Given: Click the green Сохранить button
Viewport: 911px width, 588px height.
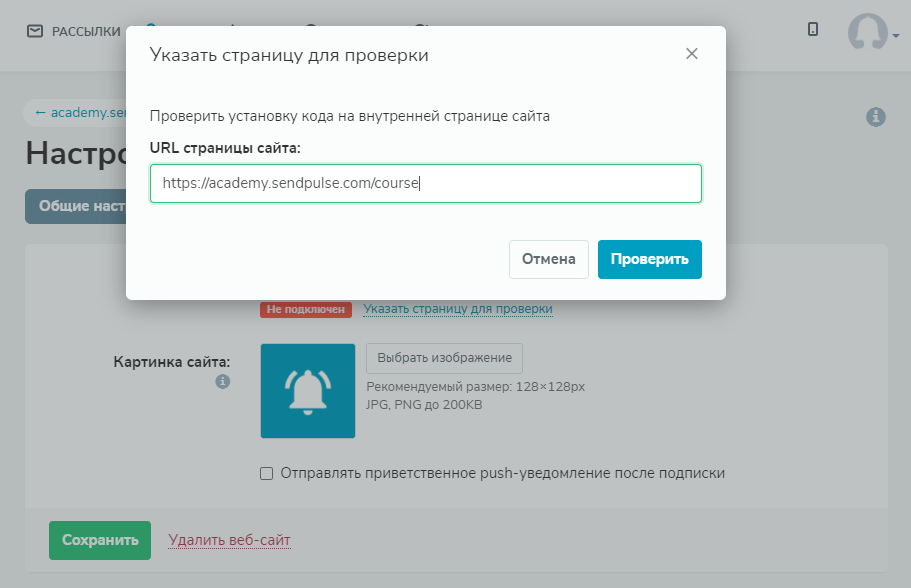Looking at the screenshot, I should 100,540.
